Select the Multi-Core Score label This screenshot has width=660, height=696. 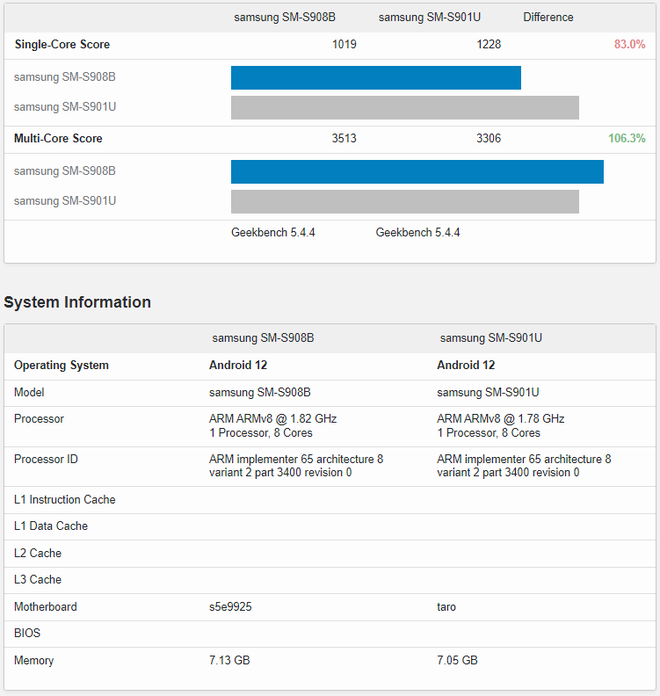(58, 138)
